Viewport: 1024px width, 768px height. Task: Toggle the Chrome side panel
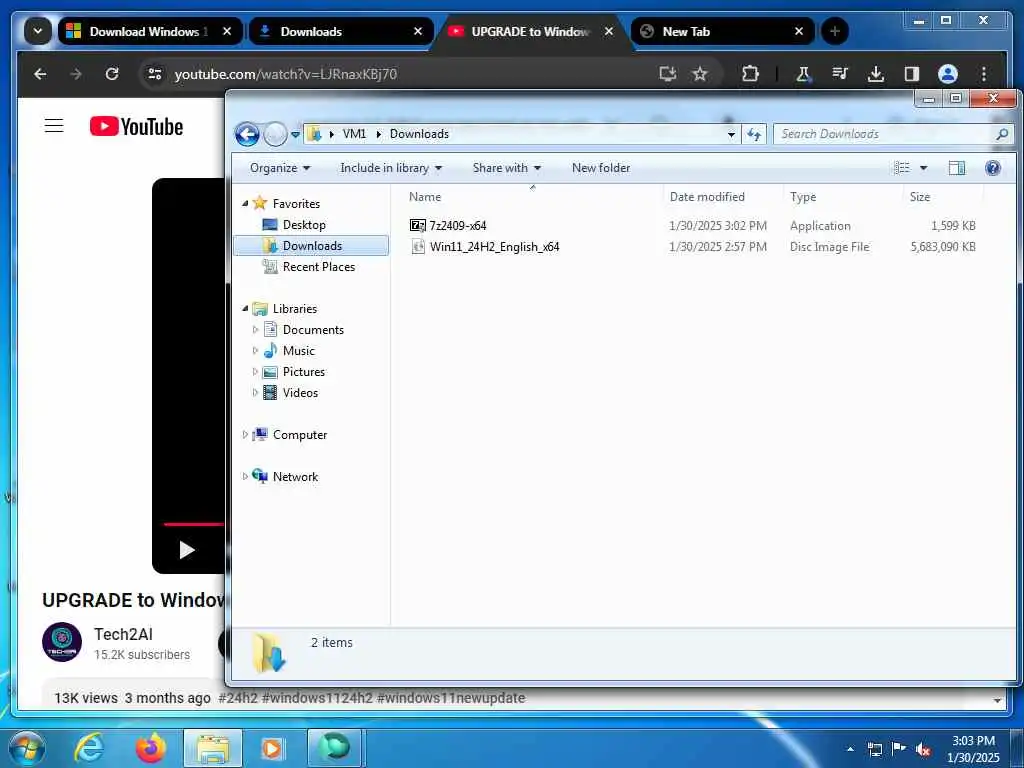tap(912, 74)
